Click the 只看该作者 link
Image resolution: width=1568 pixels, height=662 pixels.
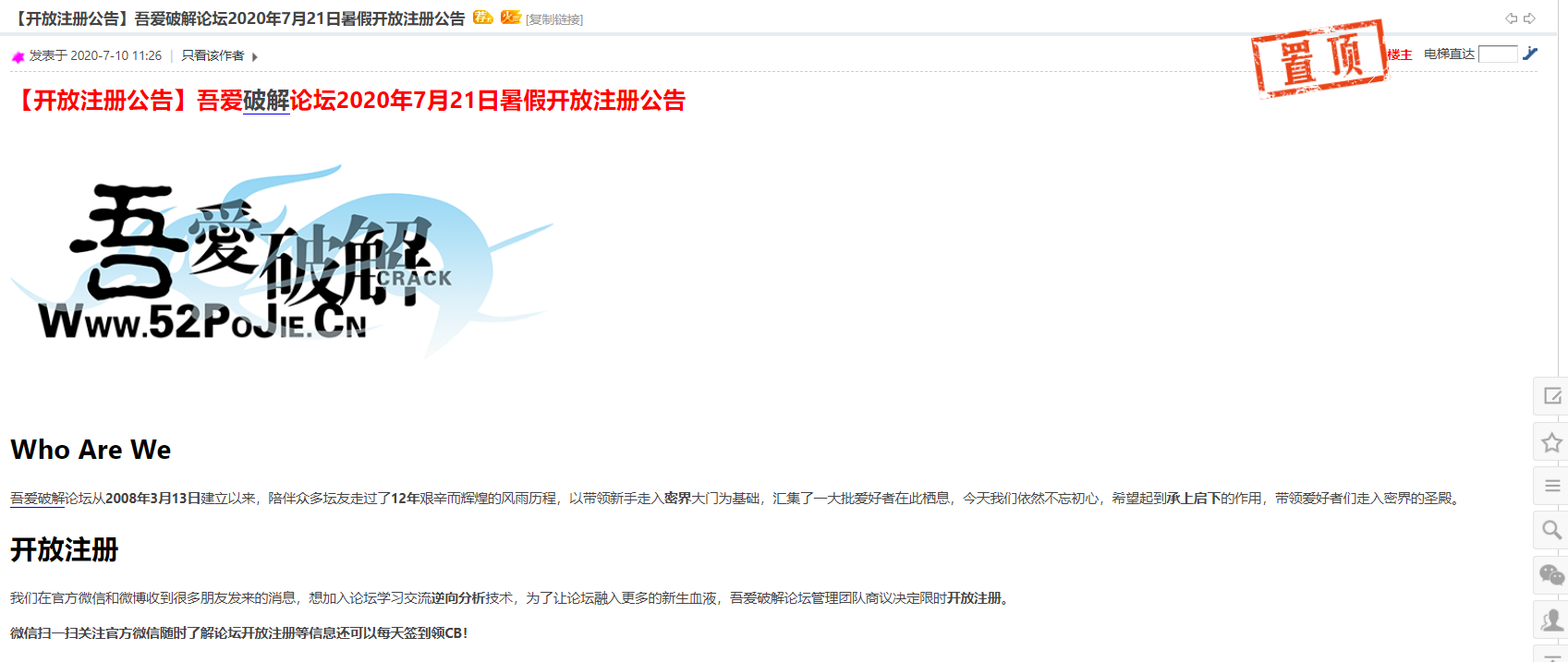213,55
